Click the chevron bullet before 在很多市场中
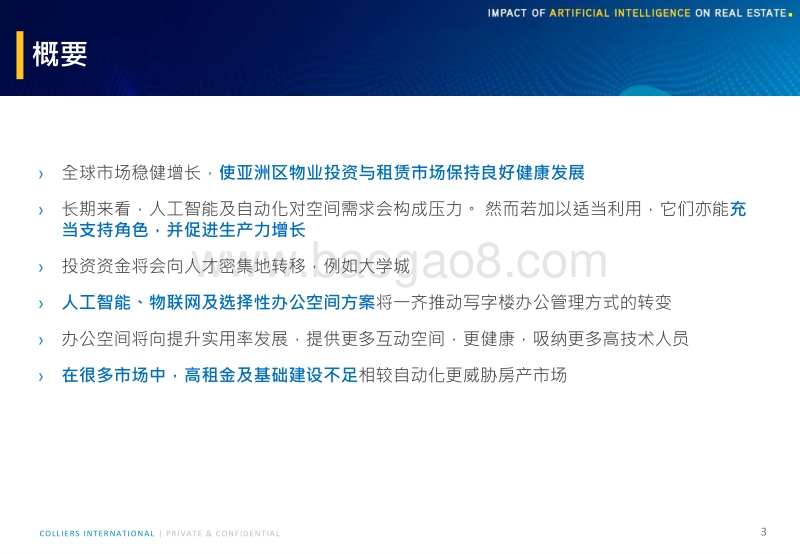Image resolution: width=800 pixels, height=554 pixels. point(41,376)
